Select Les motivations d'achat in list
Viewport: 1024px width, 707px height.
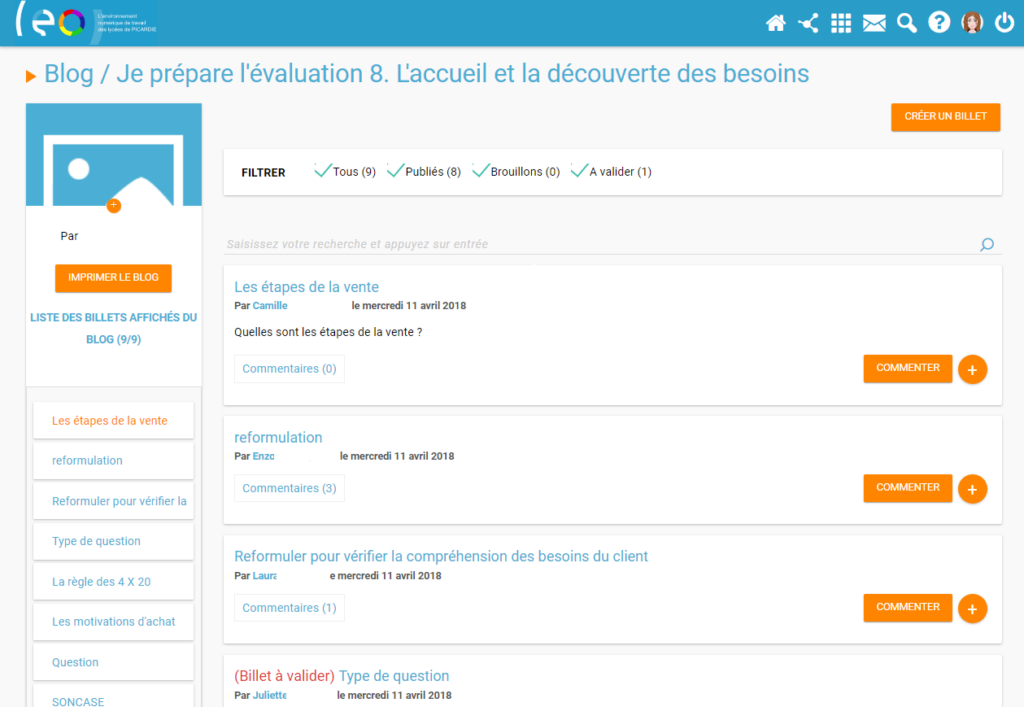point(113,621)
